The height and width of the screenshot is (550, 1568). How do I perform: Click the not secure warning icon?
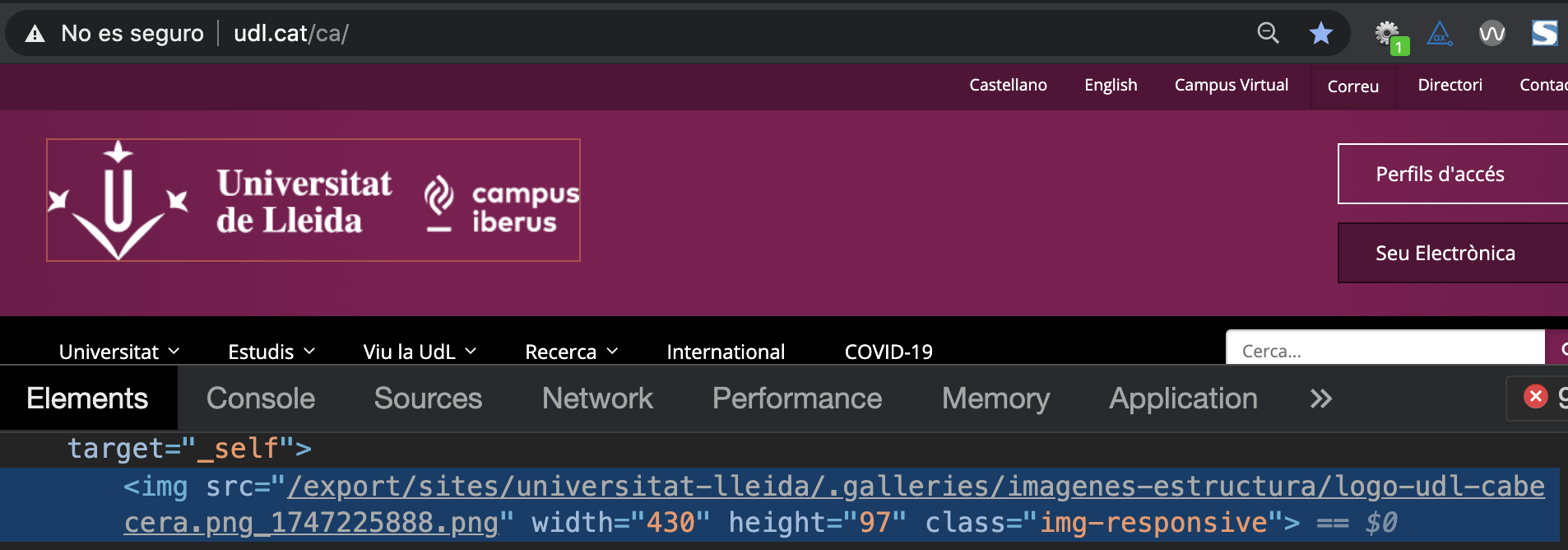click(x=35, y=34)
